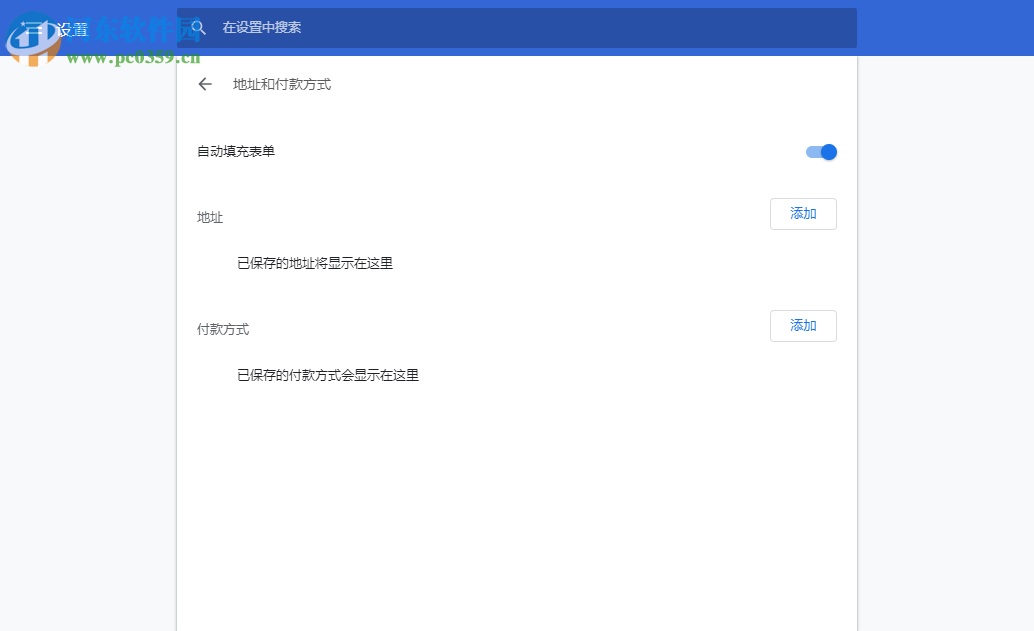This screenshot has width=1034, height=631.
Task: Click the 添加 button next to 付款方式
Action: click(x=803, y=325)
